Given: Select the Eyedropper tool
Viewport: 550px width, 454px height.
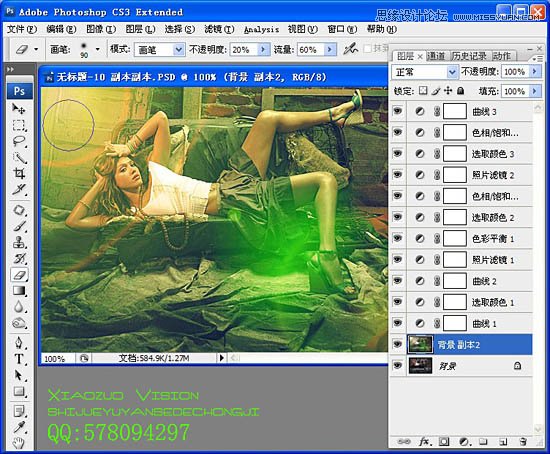Looking at the screenshot, I should (x=18, y=427).
